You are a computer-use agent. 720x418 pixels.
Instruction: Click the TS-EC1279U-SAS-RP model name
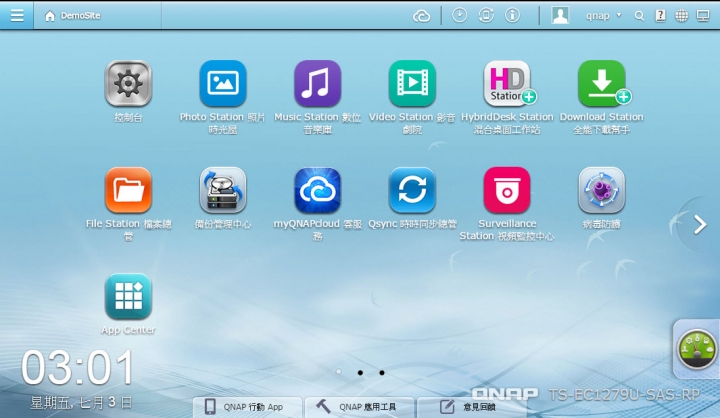click(624, 395)
